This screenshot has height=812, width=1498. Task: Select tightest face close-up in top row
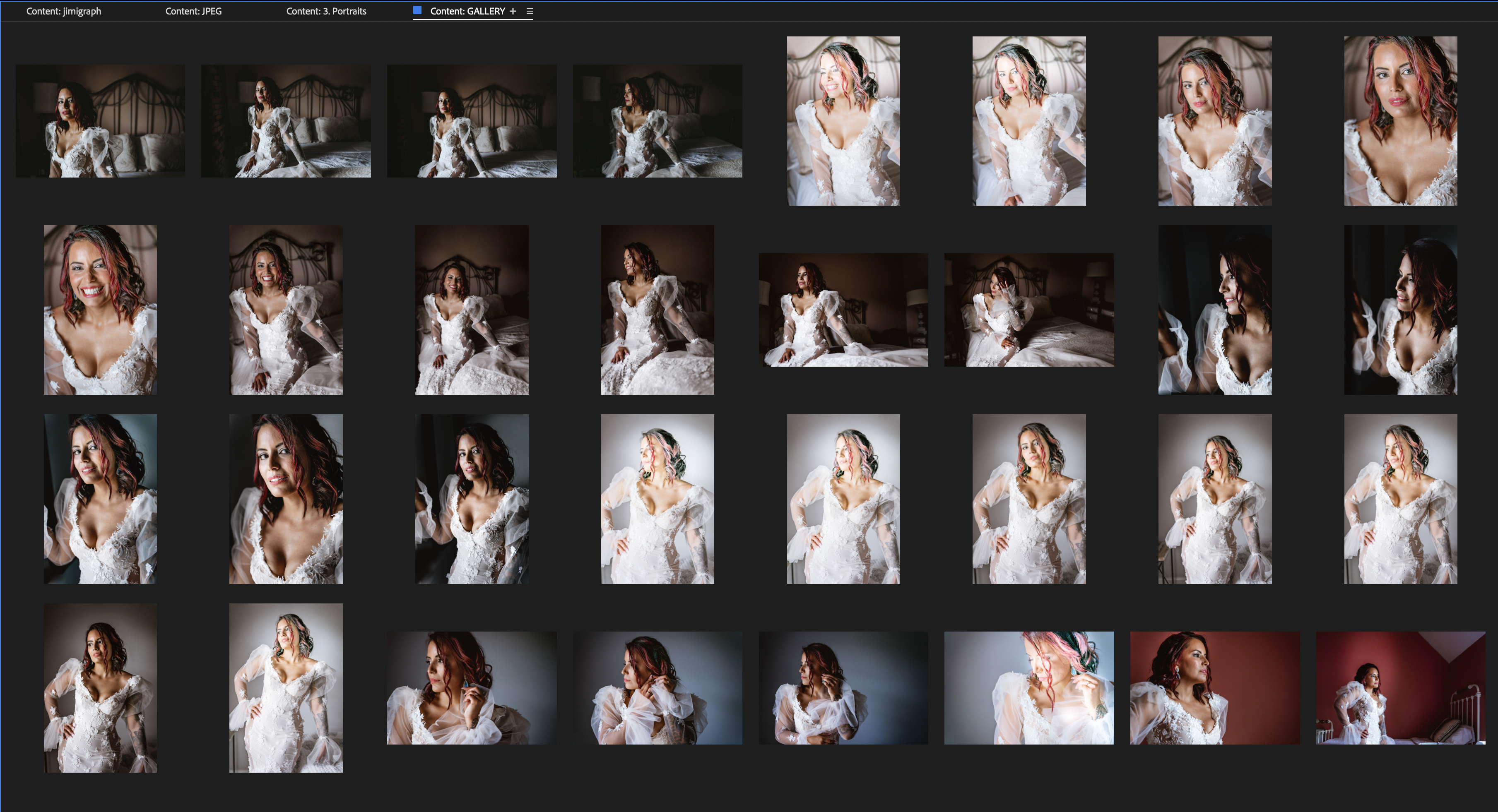click(x=1400, y=121)
